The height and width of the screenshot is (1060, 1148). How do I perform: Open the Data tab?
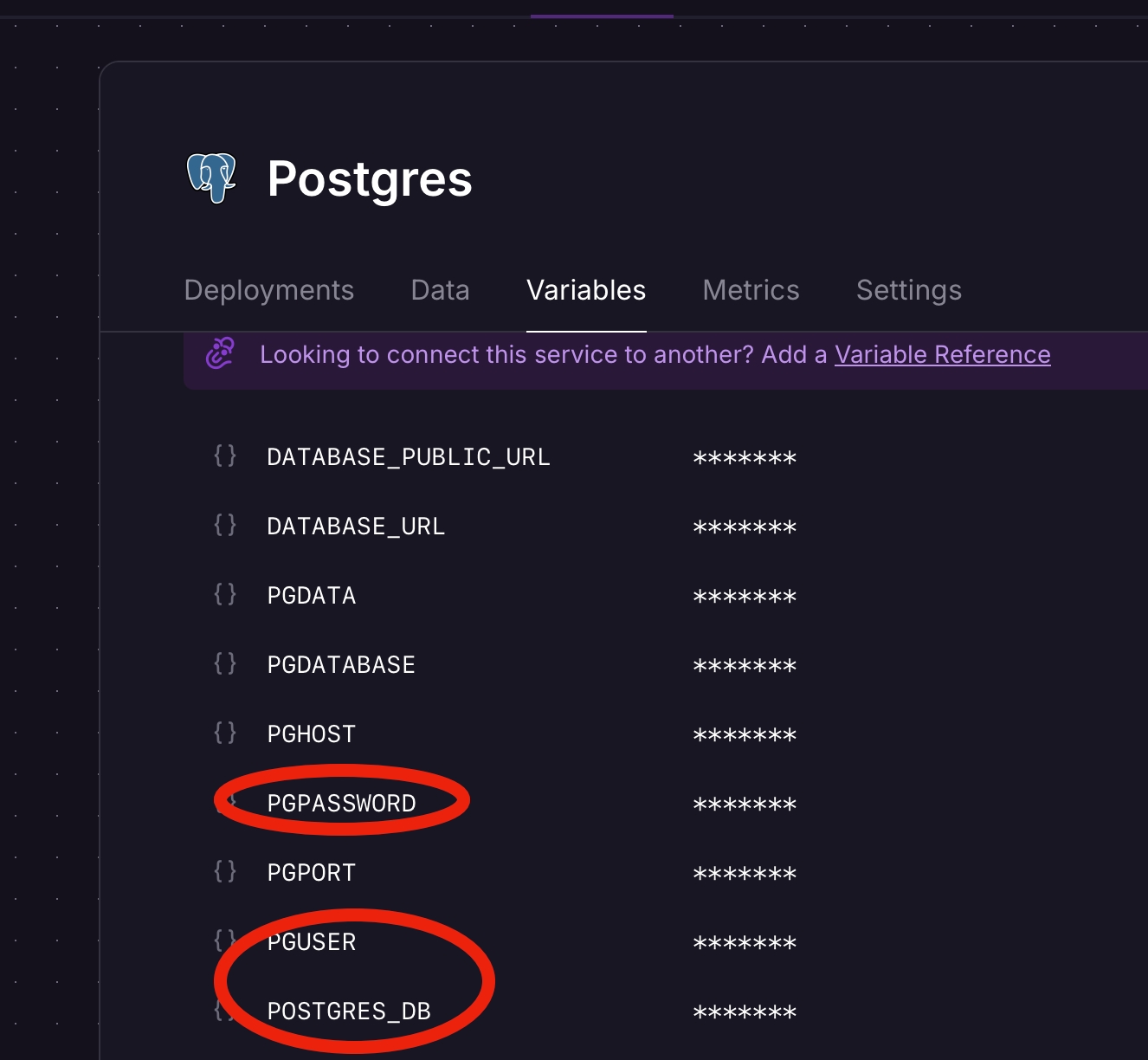click(440, 290)
